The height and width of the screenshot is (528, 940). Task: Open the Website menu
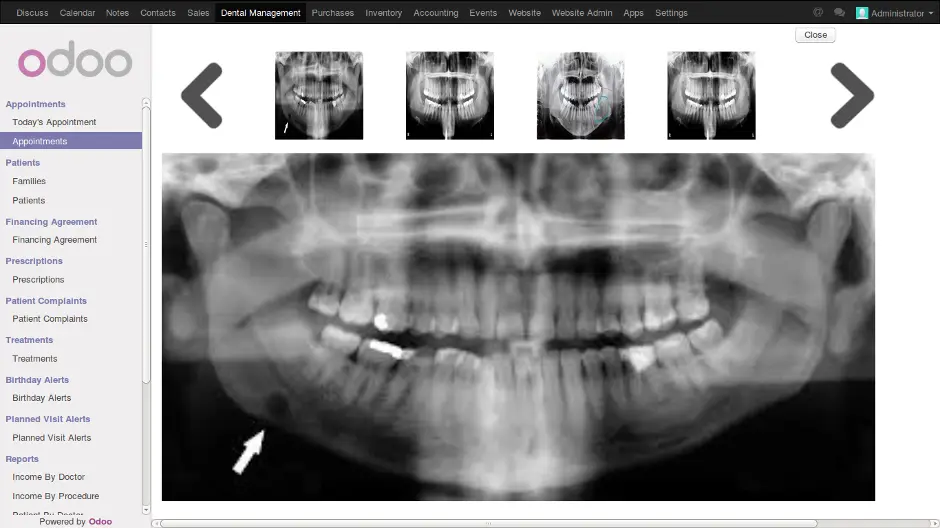pos(525,13)
